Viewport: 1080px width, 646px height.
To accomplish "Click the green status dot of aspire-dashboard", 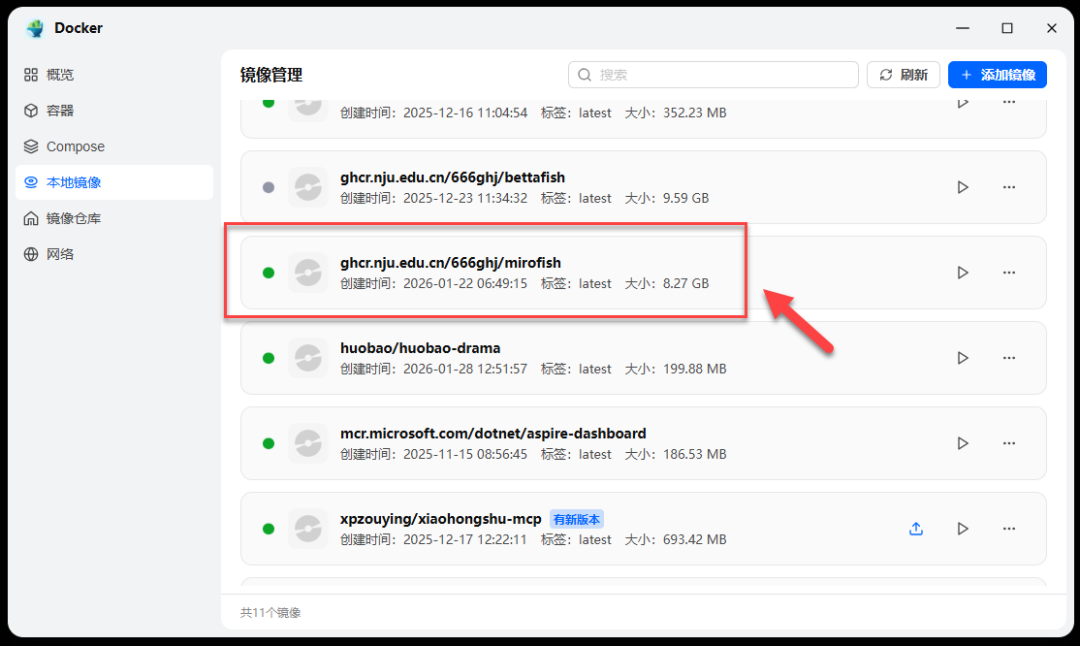I will tap(269, 444).
